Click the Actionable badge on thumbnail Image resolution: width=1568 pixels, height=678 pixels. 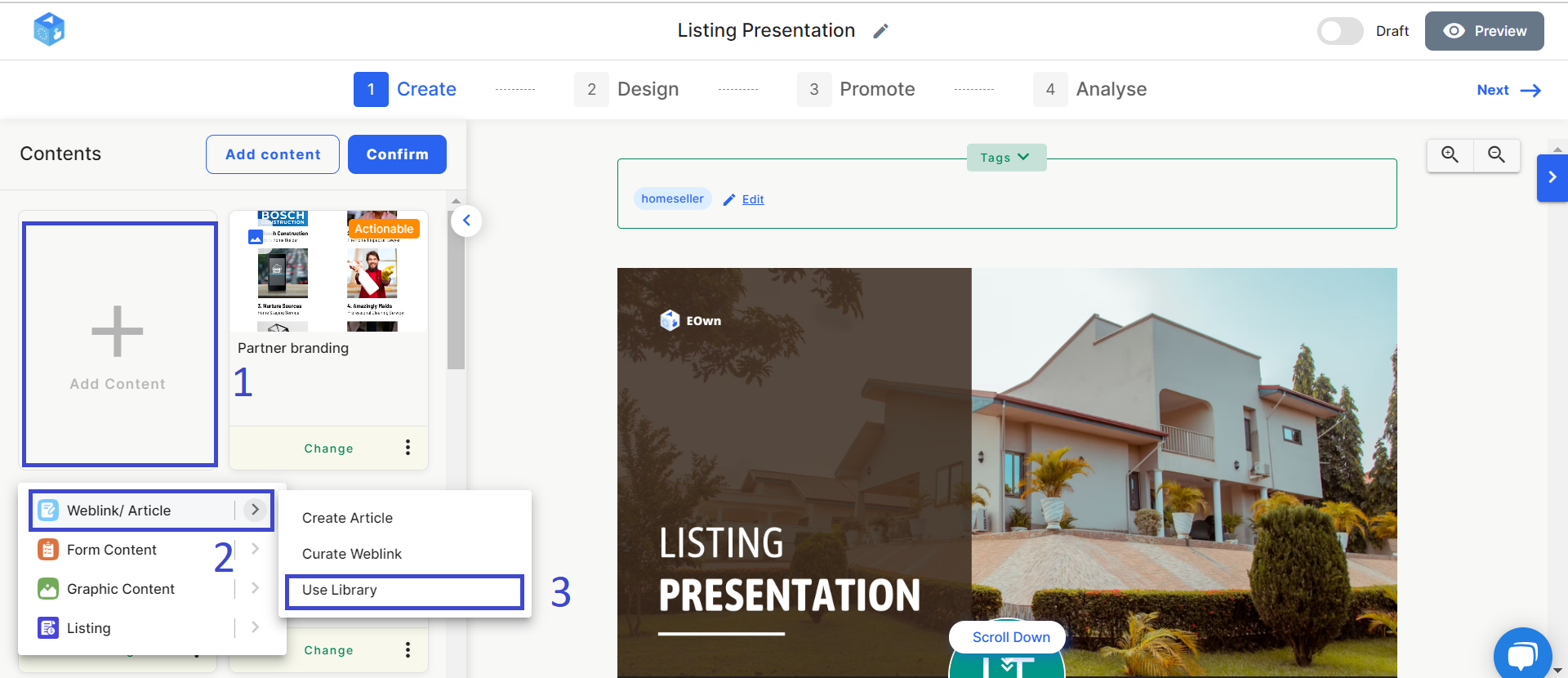tap(384, 229)
